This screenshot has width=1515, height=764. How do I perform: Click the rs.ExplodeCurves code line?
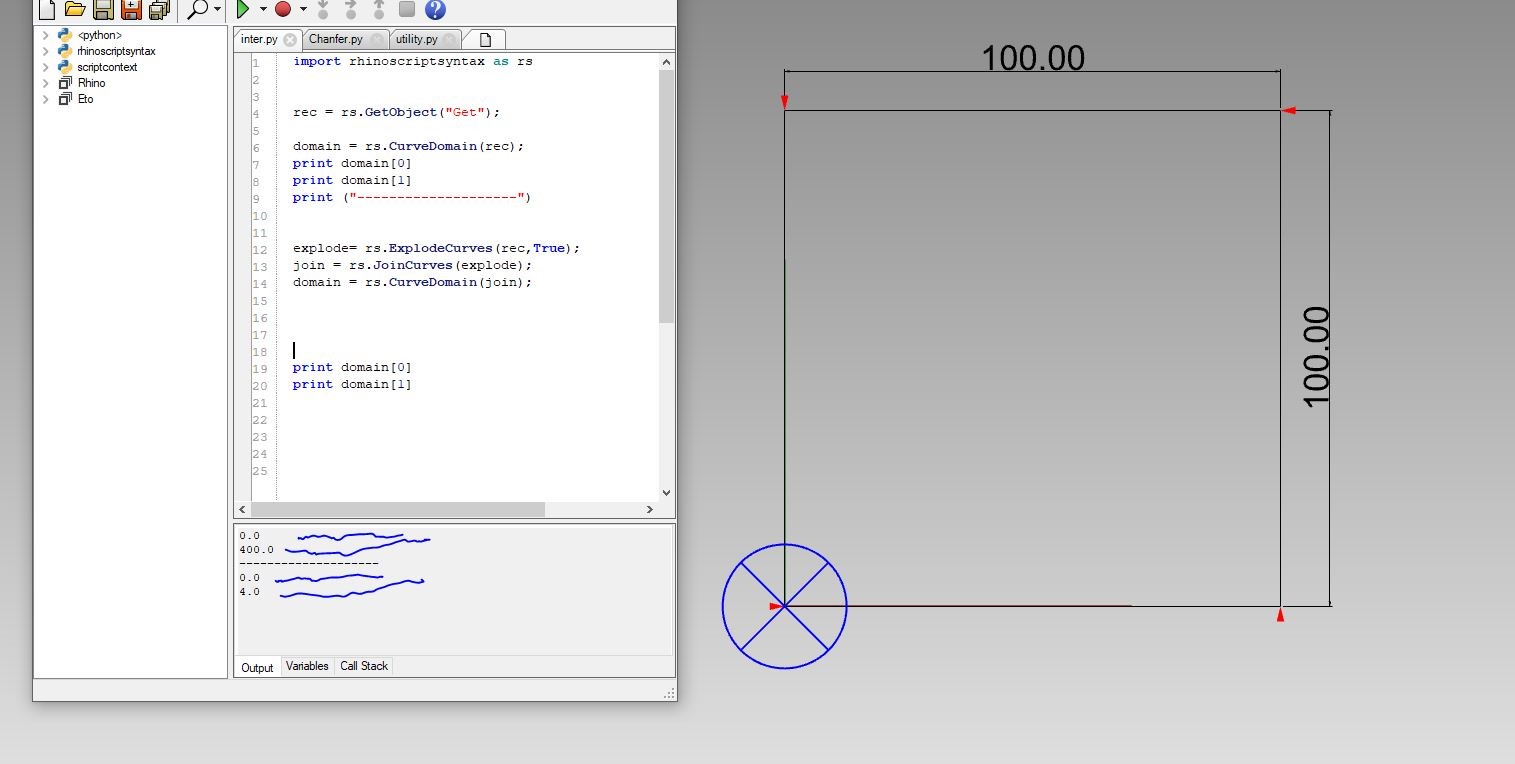436,247
